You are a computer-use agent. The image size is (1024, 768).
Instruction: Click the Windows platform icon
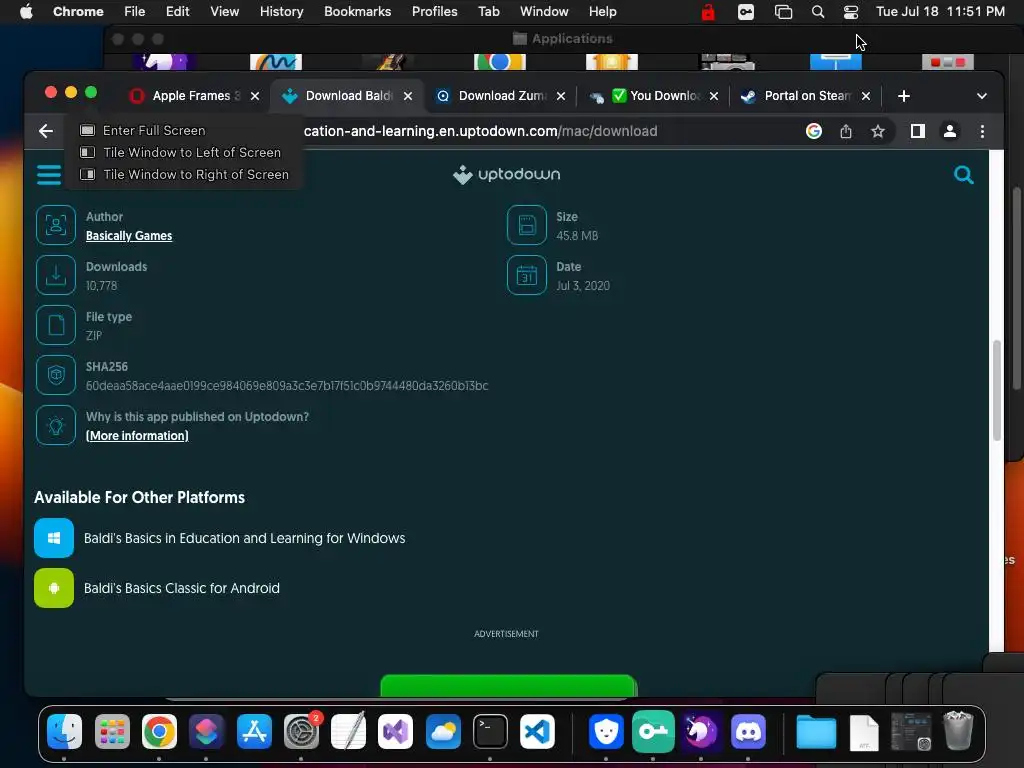(x=54, y=538)
